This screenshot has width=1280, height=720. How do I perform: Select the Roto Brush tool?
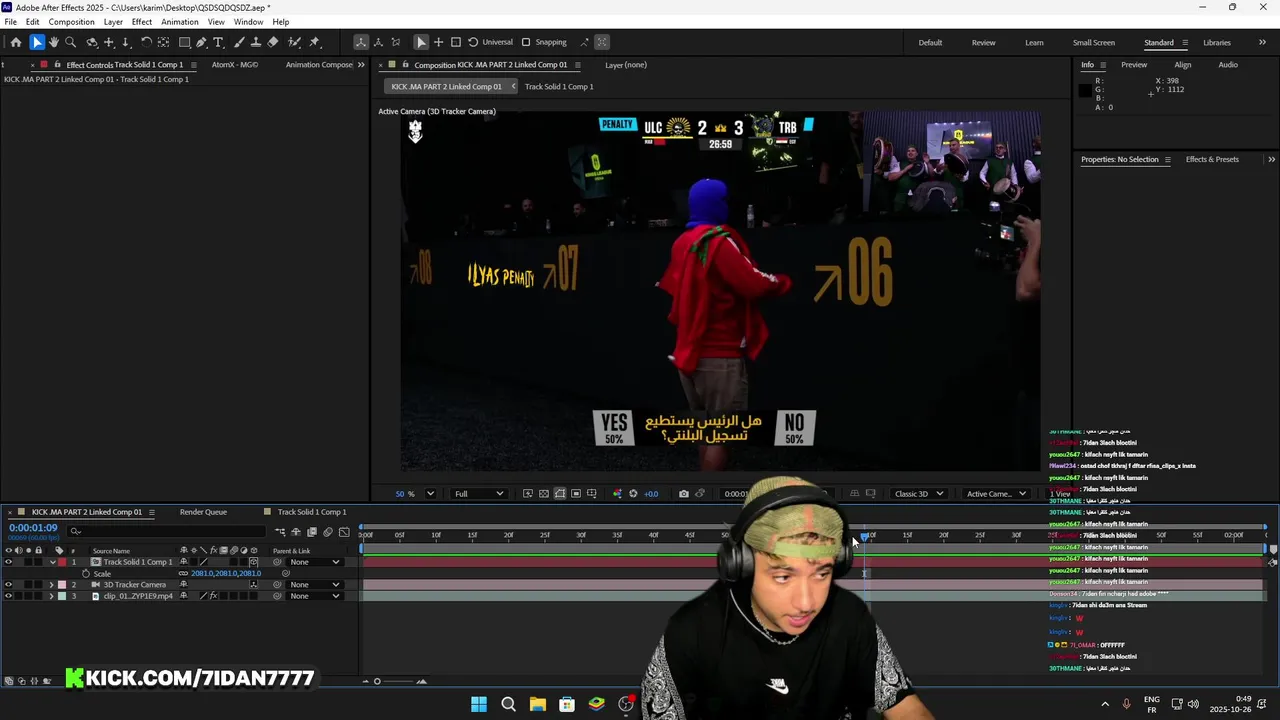point(295,42)
